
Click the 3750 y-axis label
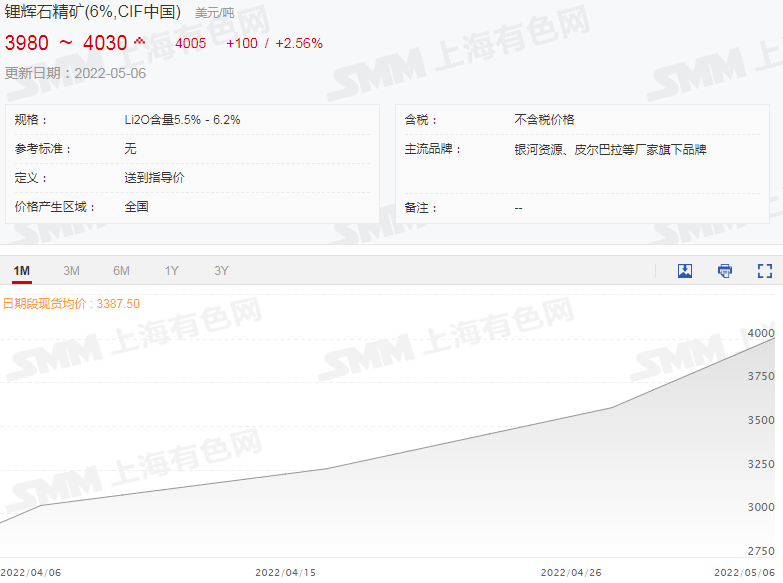761,376
